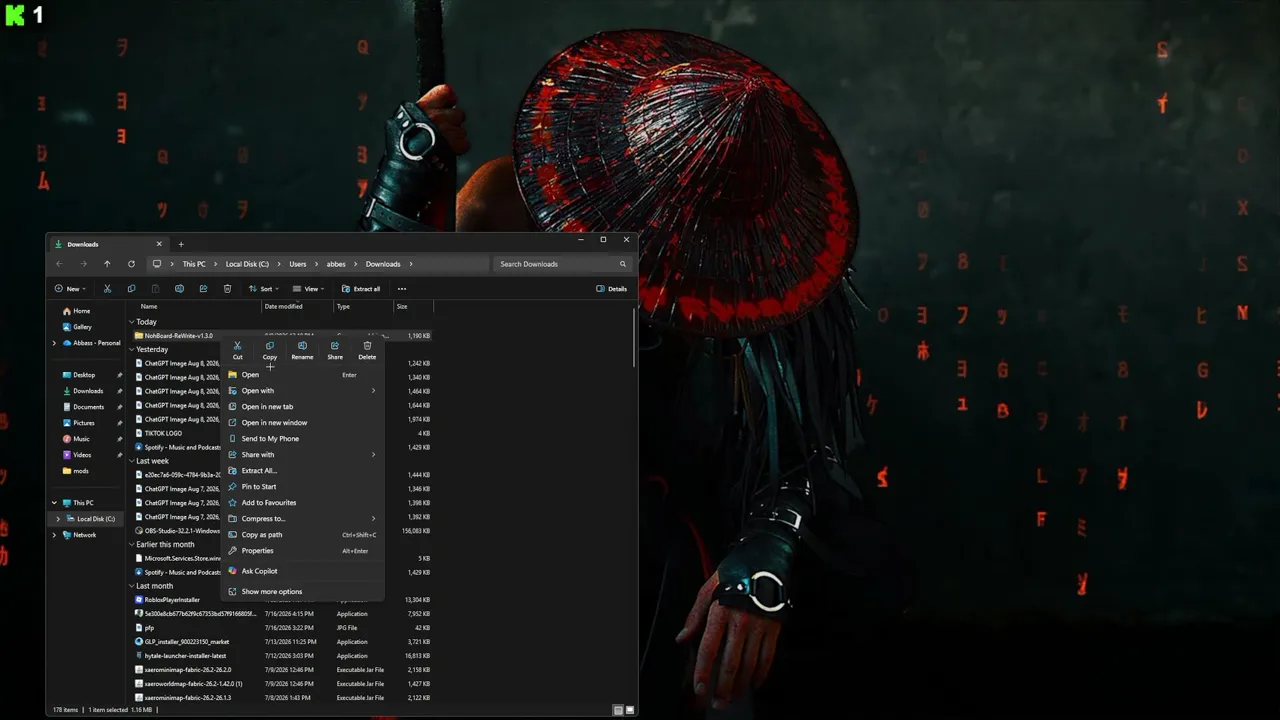
Task: Choose Copy as path
Action: click(303, 535)
